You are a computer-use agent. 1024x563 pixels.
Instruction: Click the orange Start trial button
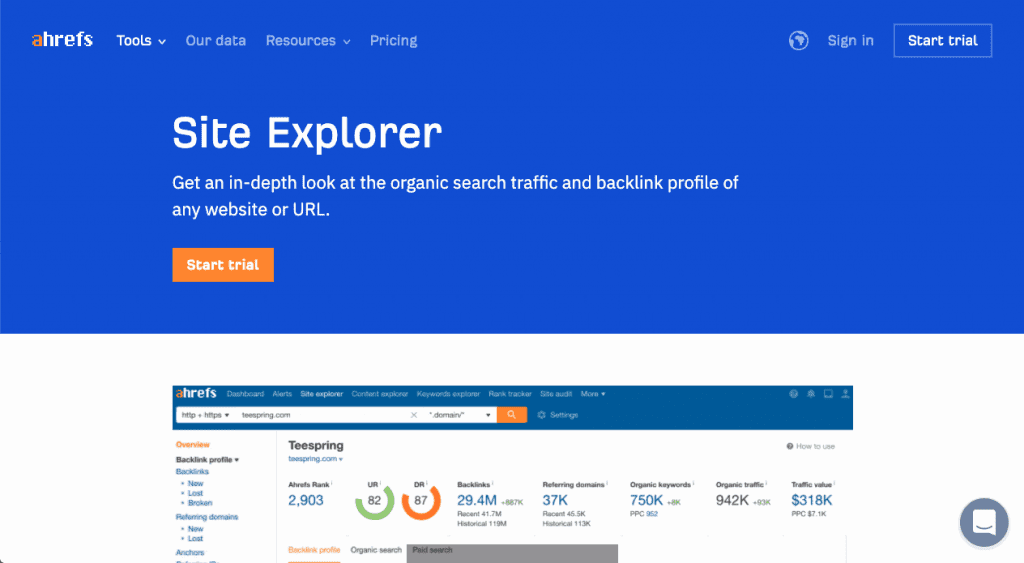[223, 265]
